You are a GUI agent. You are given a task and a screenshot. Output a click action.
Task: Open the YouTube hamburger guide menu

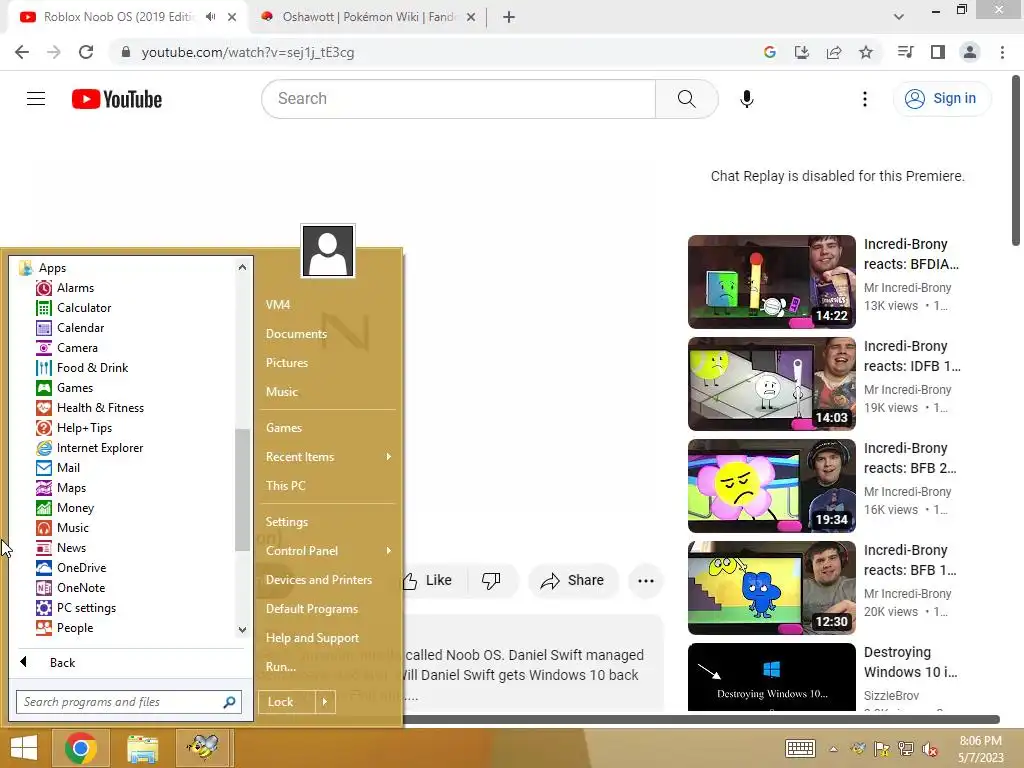36,99
